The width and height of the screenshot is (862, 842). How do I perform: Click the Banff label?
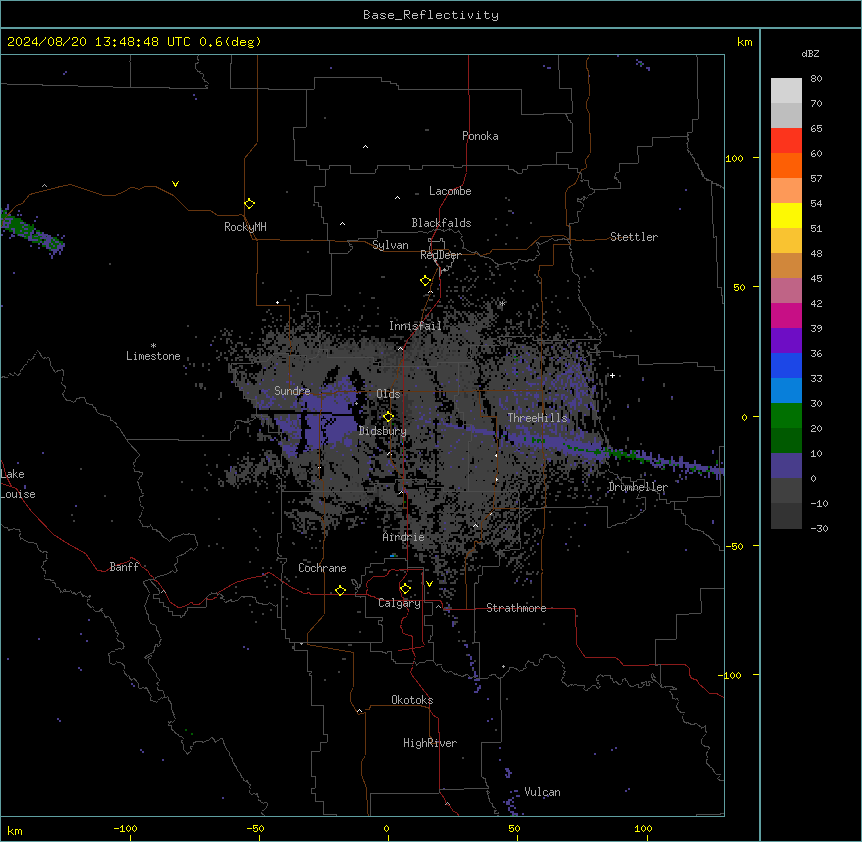click(x=124, y=567)
